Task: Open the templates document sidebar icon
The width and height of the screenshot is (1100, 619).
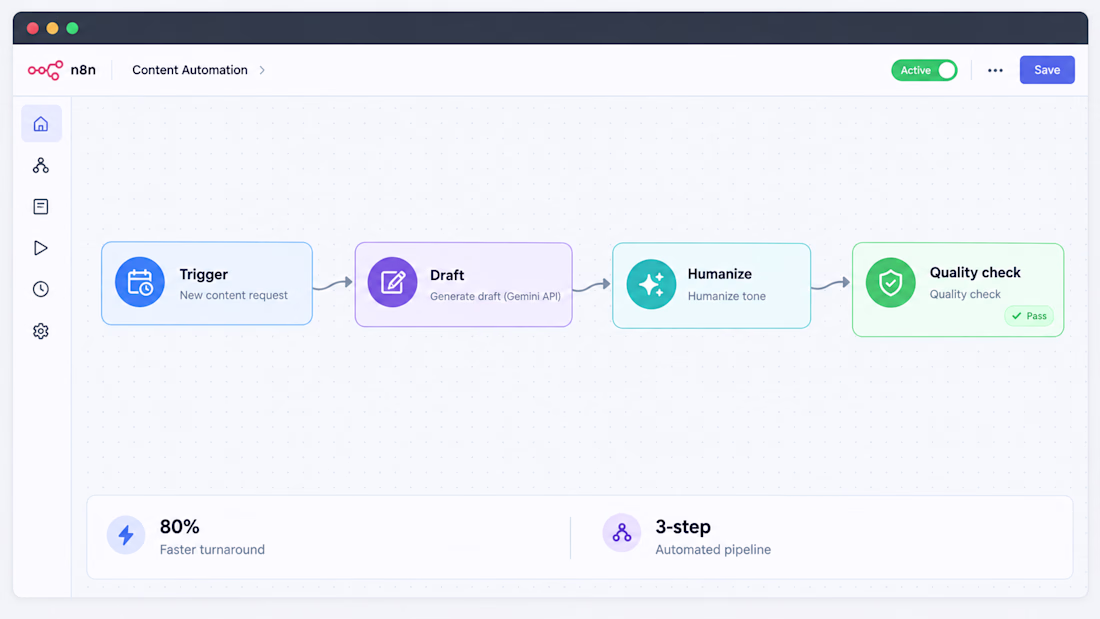Action: click(41, 206)
